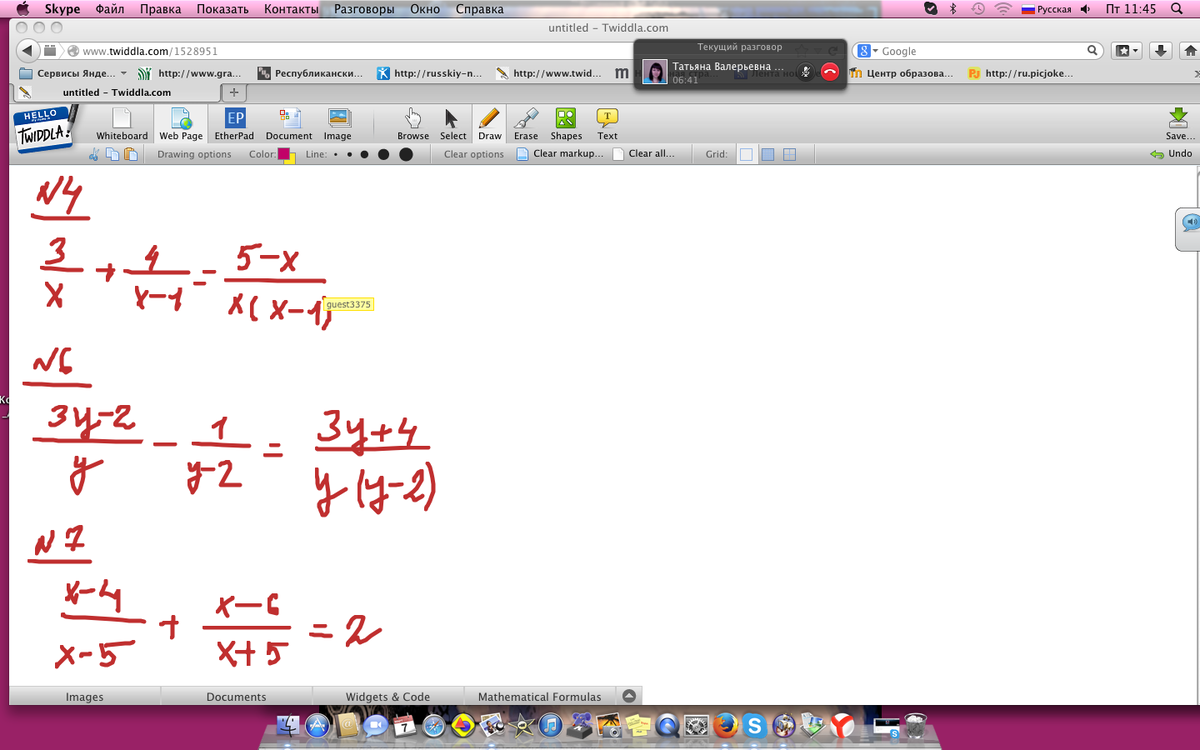Open the drawing color swatch
This screenshot has height=750, width=1200.
point(286,155)
